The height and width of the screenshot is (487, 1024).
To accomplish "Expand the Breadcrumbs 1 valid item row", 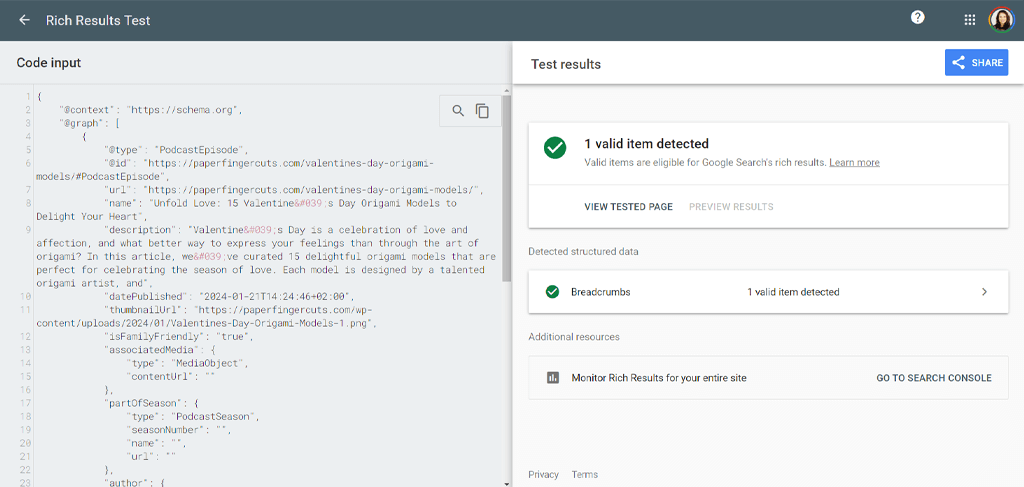I will coord(768,292).
